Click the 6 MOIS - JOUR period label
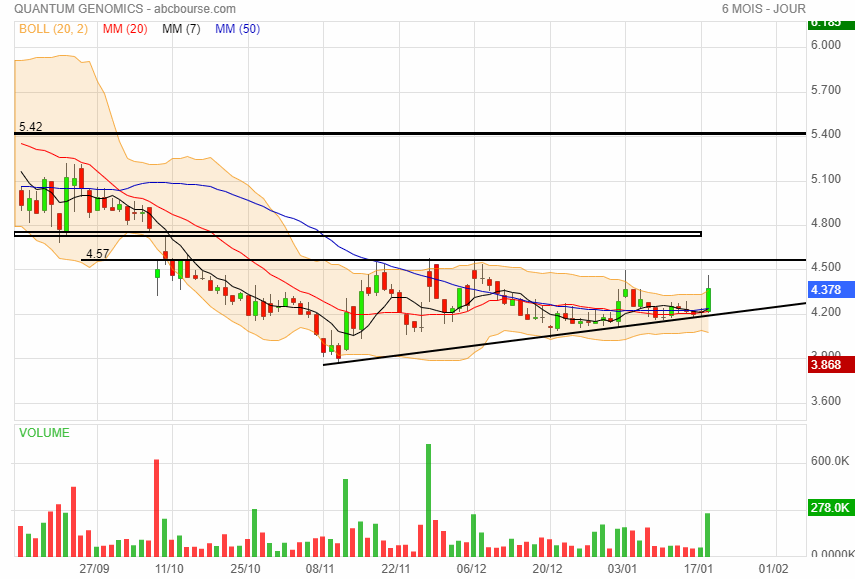This screenshot has width=855, height=579. pos(761,9)
